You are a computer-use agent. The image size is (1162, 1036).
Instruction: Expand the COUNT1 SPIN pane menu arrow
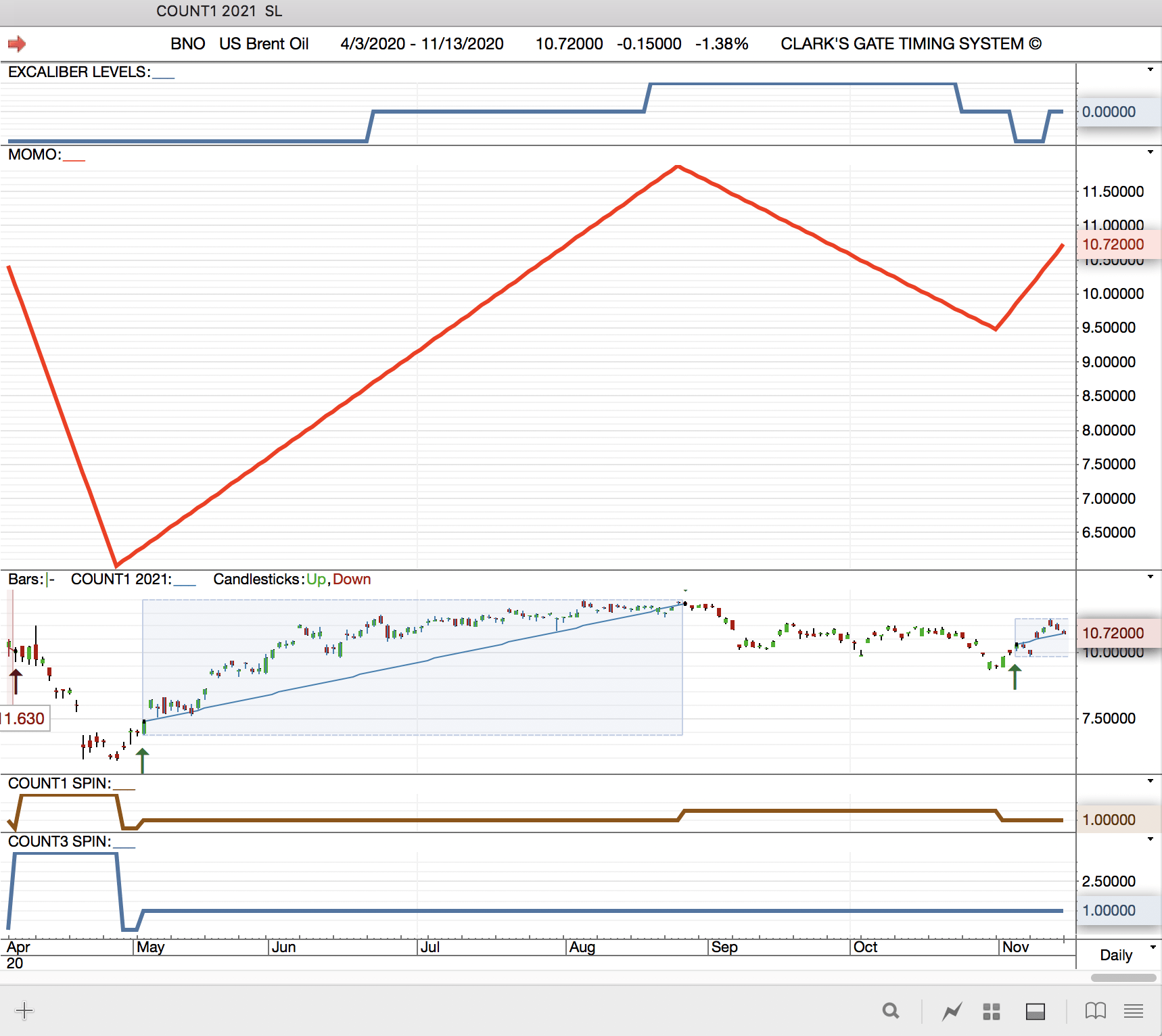click(x=1151, y=781)
